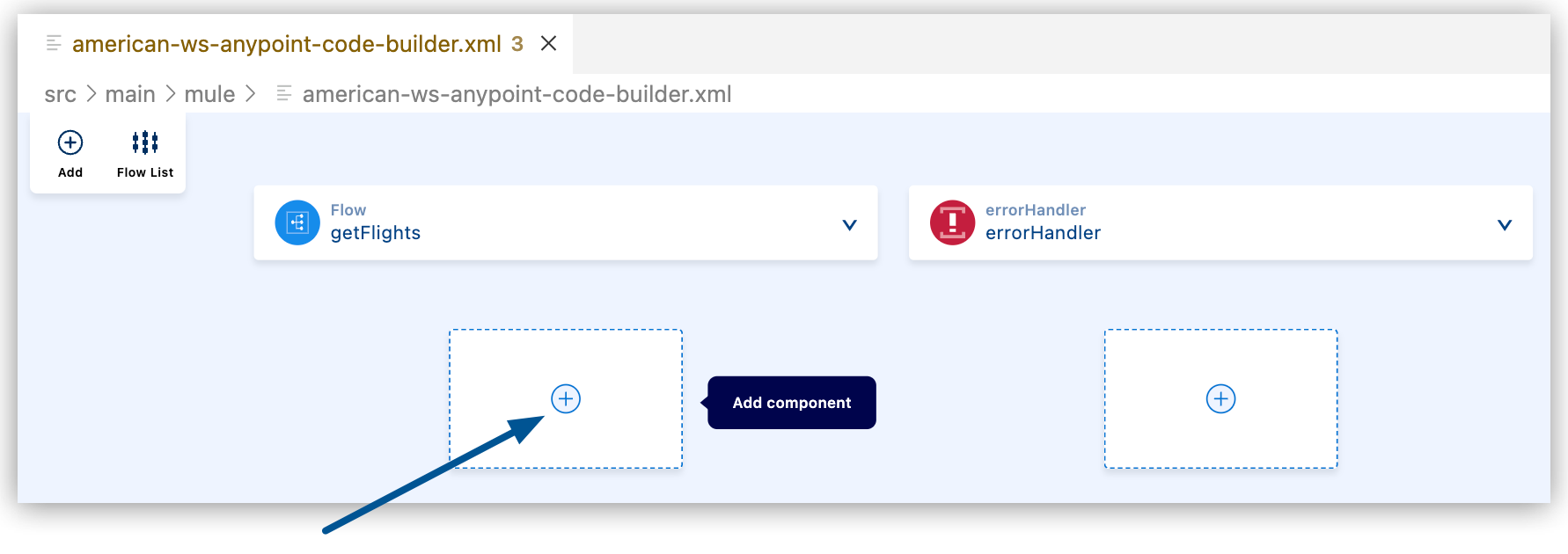Open the main breadcrumb folder
This screenshot has height=554, width=1568.
click(x=130, y=94)
